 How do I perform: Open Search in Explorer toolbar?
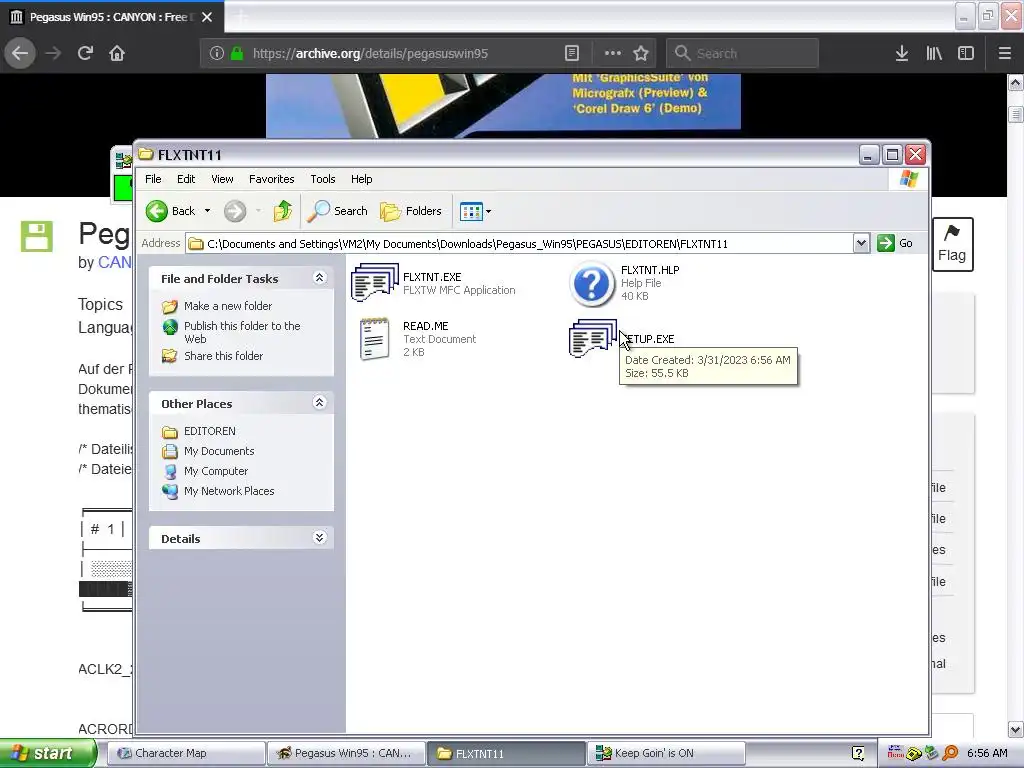click(x=338, y=211)
